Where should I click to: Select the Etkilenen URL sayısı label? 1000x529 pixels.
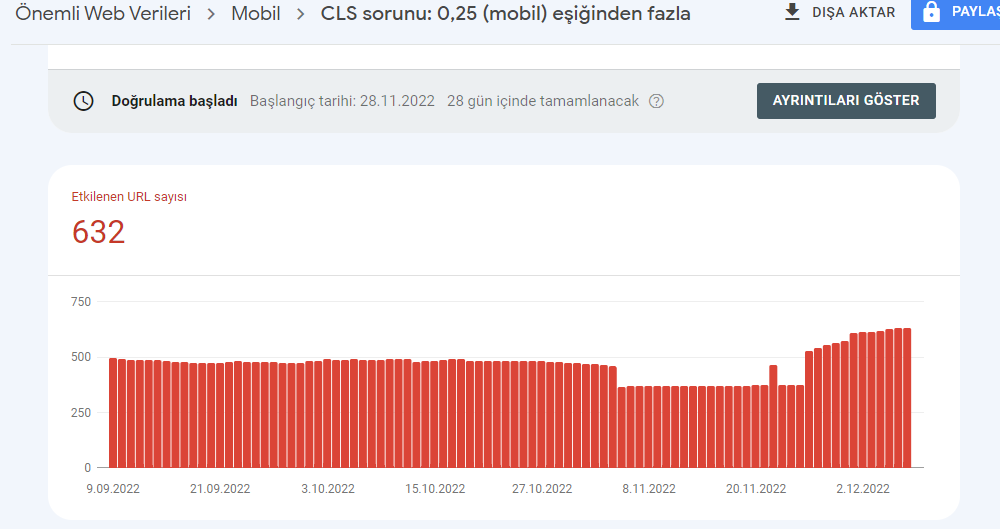point(129,197)
